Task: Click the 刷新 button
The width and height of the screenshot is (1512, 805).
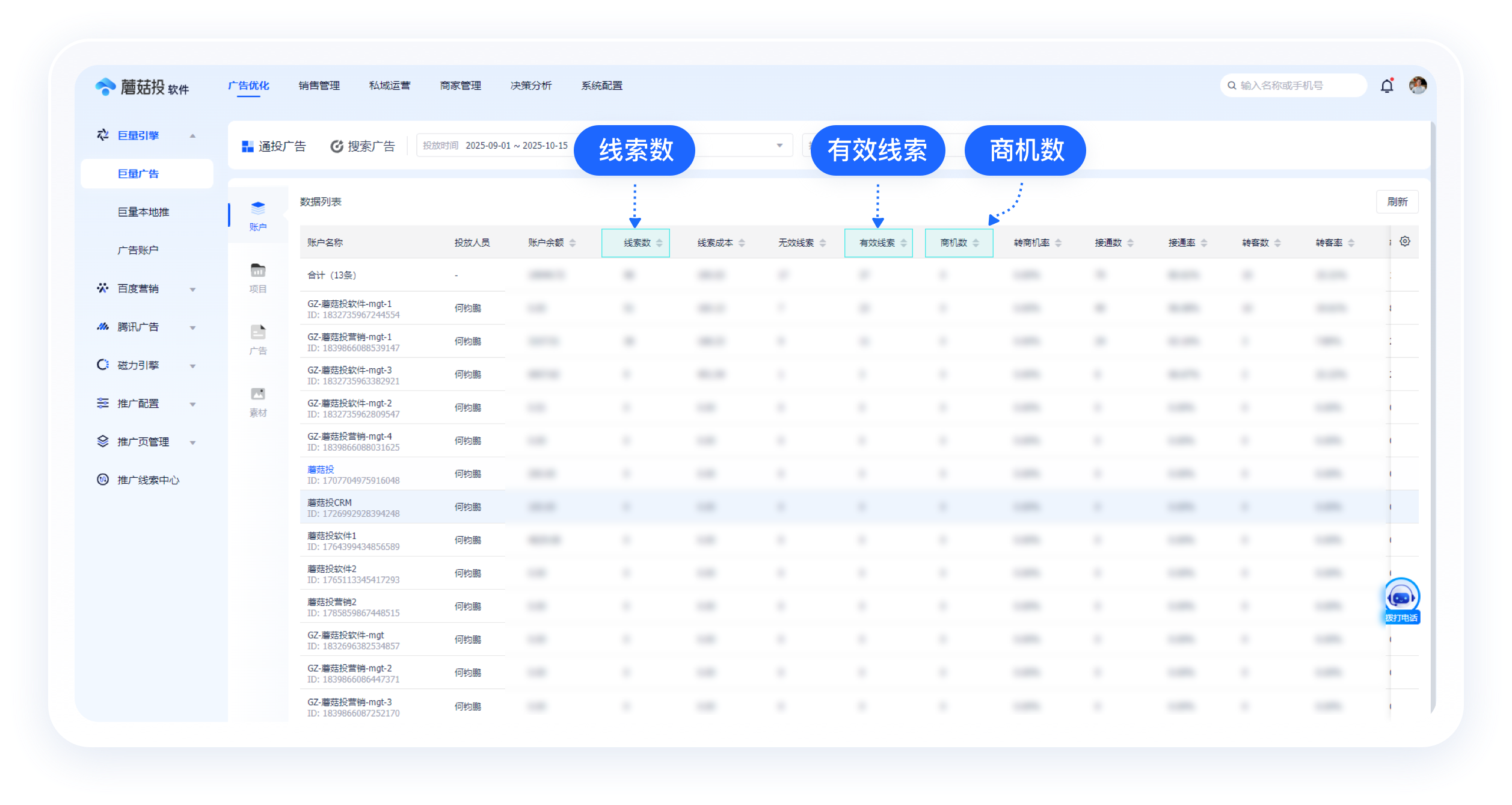Action: pos(1397,202)
